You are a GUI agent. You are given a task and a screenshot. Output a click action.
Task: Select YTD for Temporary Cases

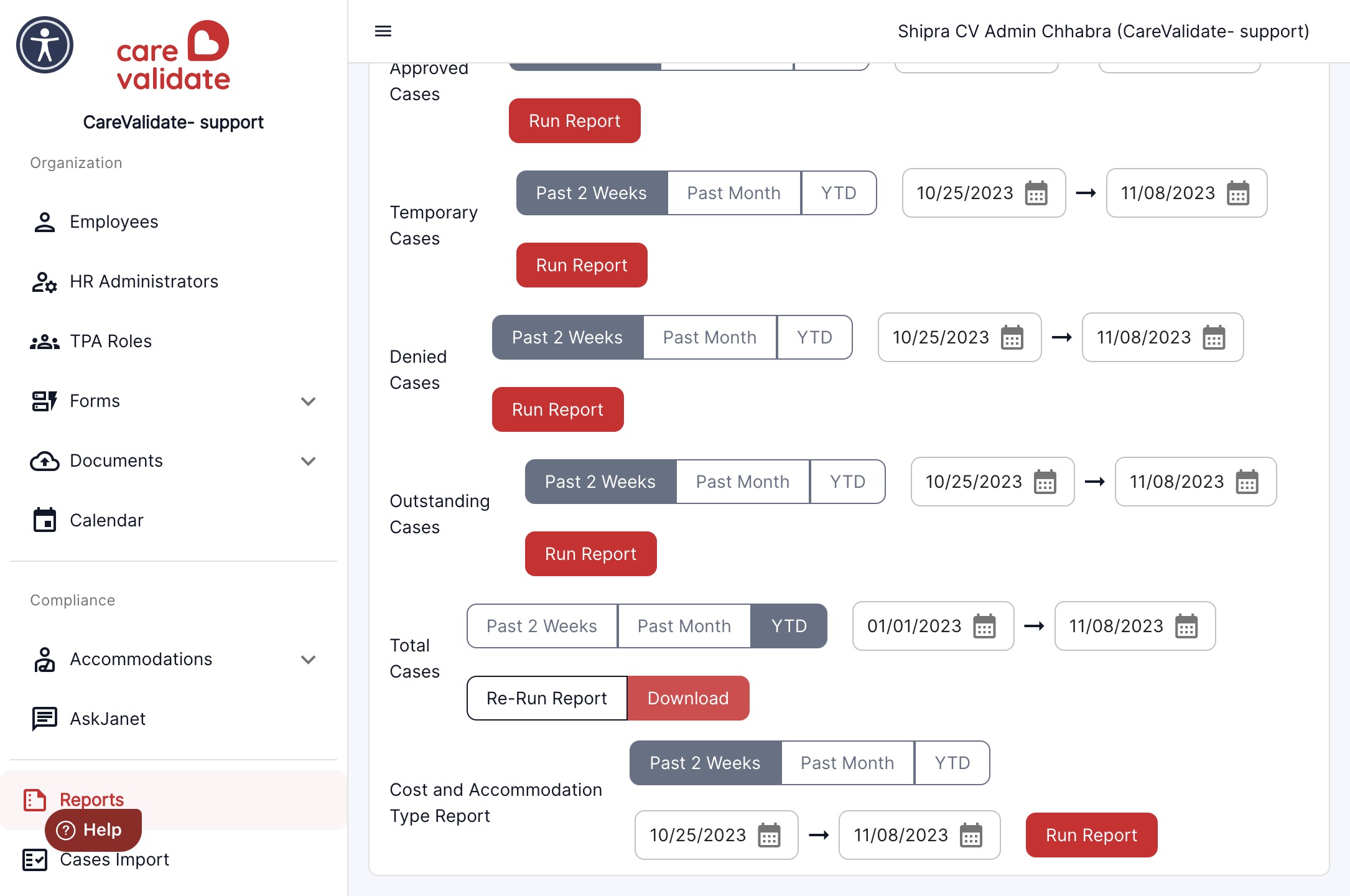click(839, 193)
